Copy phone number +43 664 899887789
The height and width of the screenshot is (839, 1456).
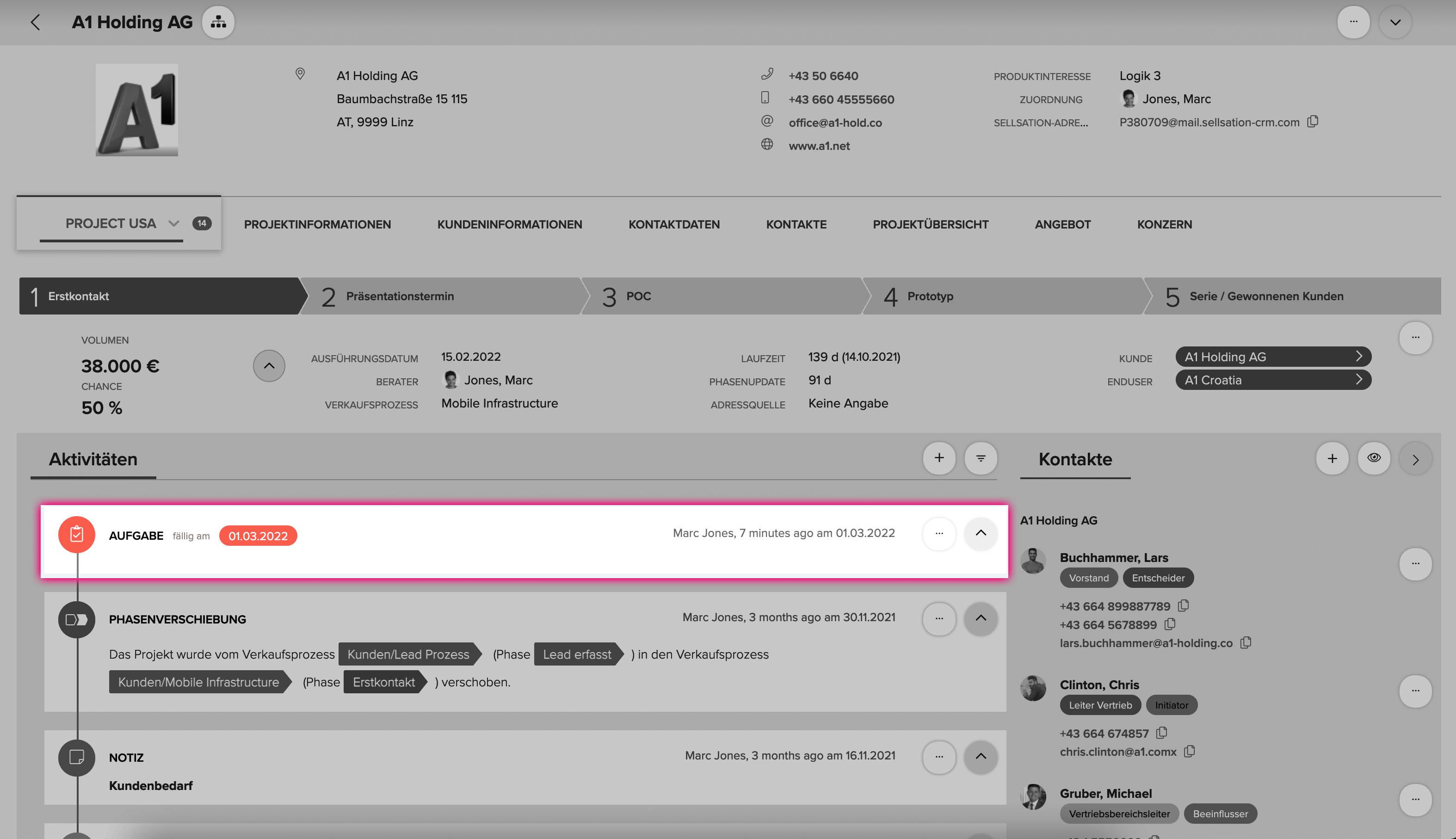click(1184, 605)
